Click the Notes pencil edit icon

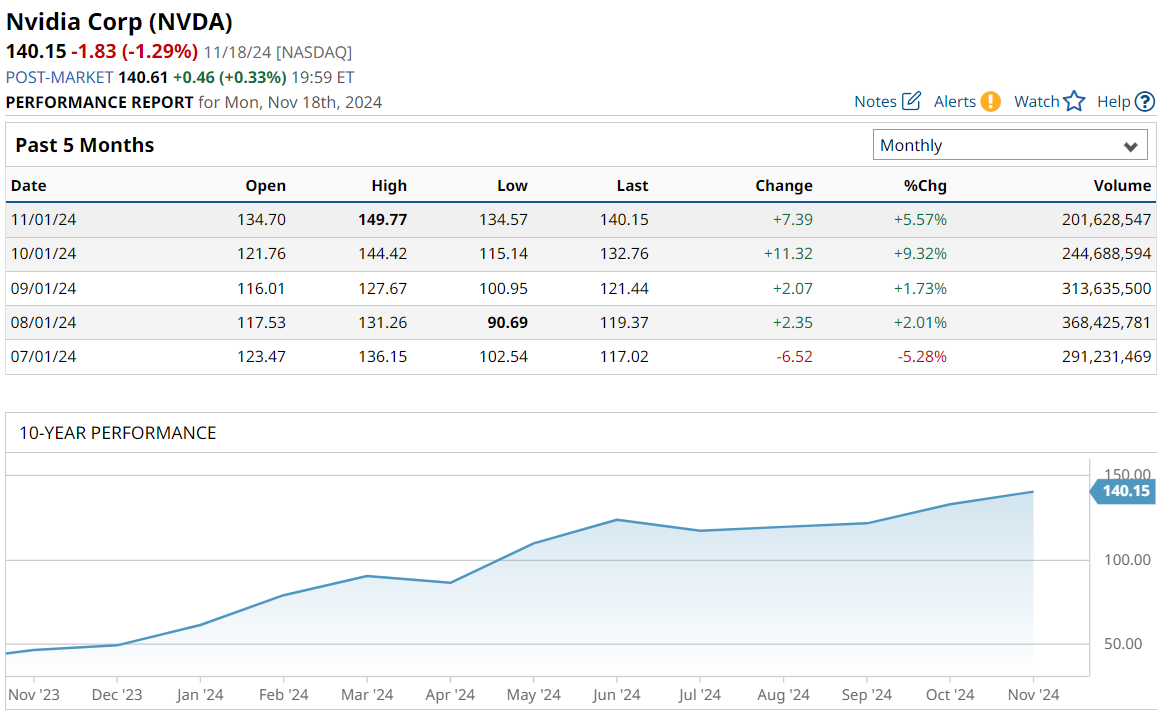pyautogui.click(x=911, y=101)
